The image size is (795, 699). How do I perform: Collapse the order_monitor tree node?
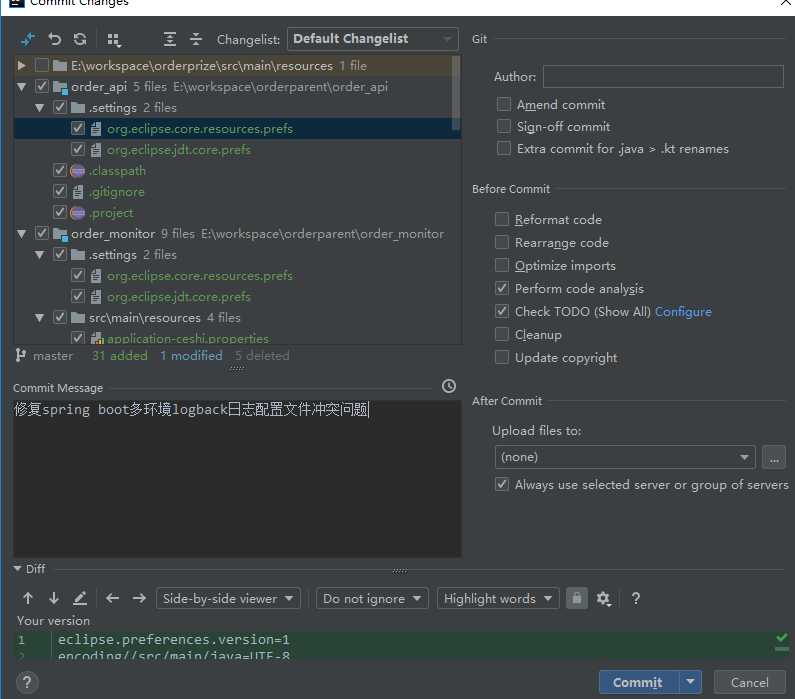tap(21, 234)
